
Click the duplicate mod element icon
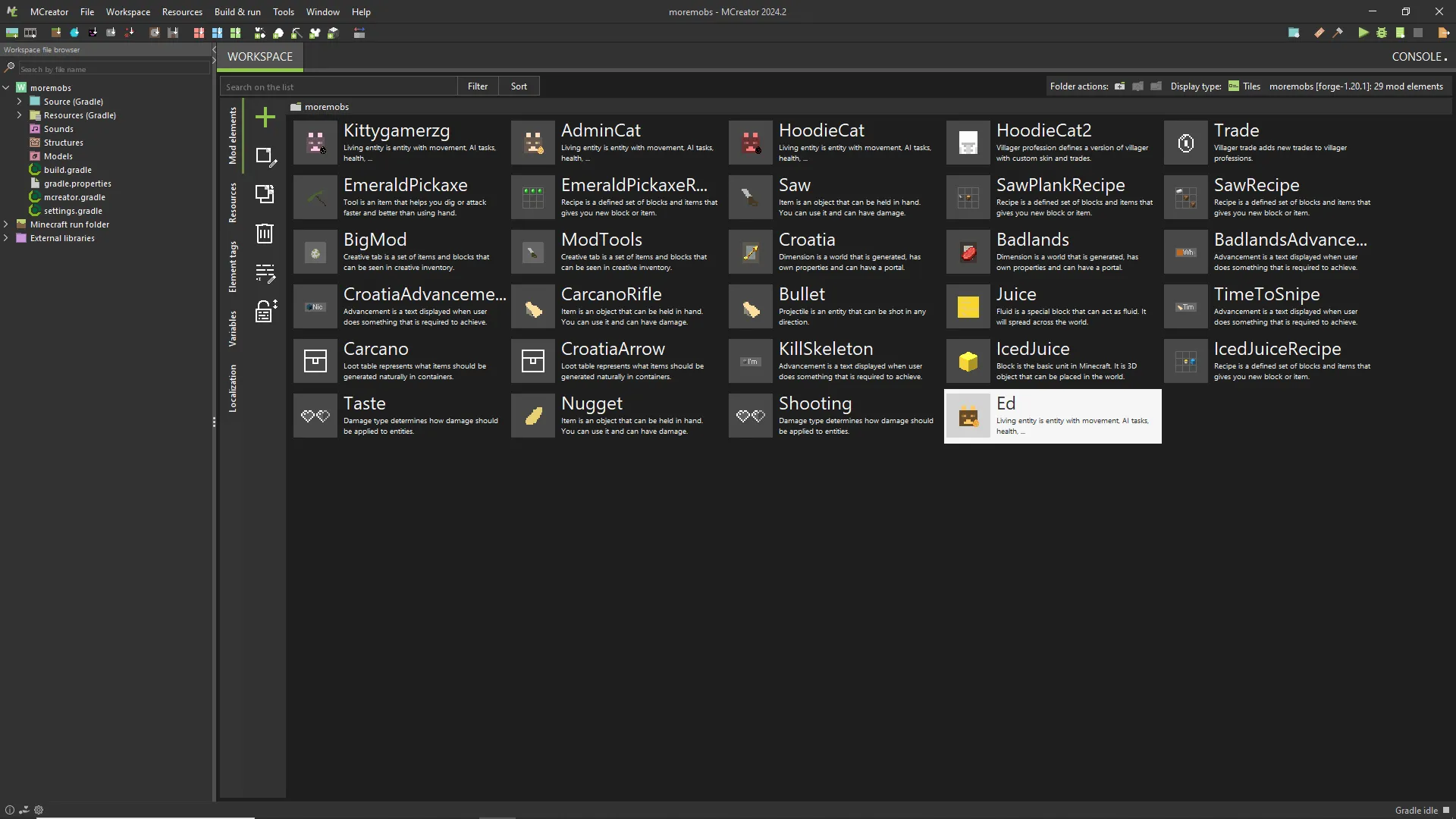[265, 194]
